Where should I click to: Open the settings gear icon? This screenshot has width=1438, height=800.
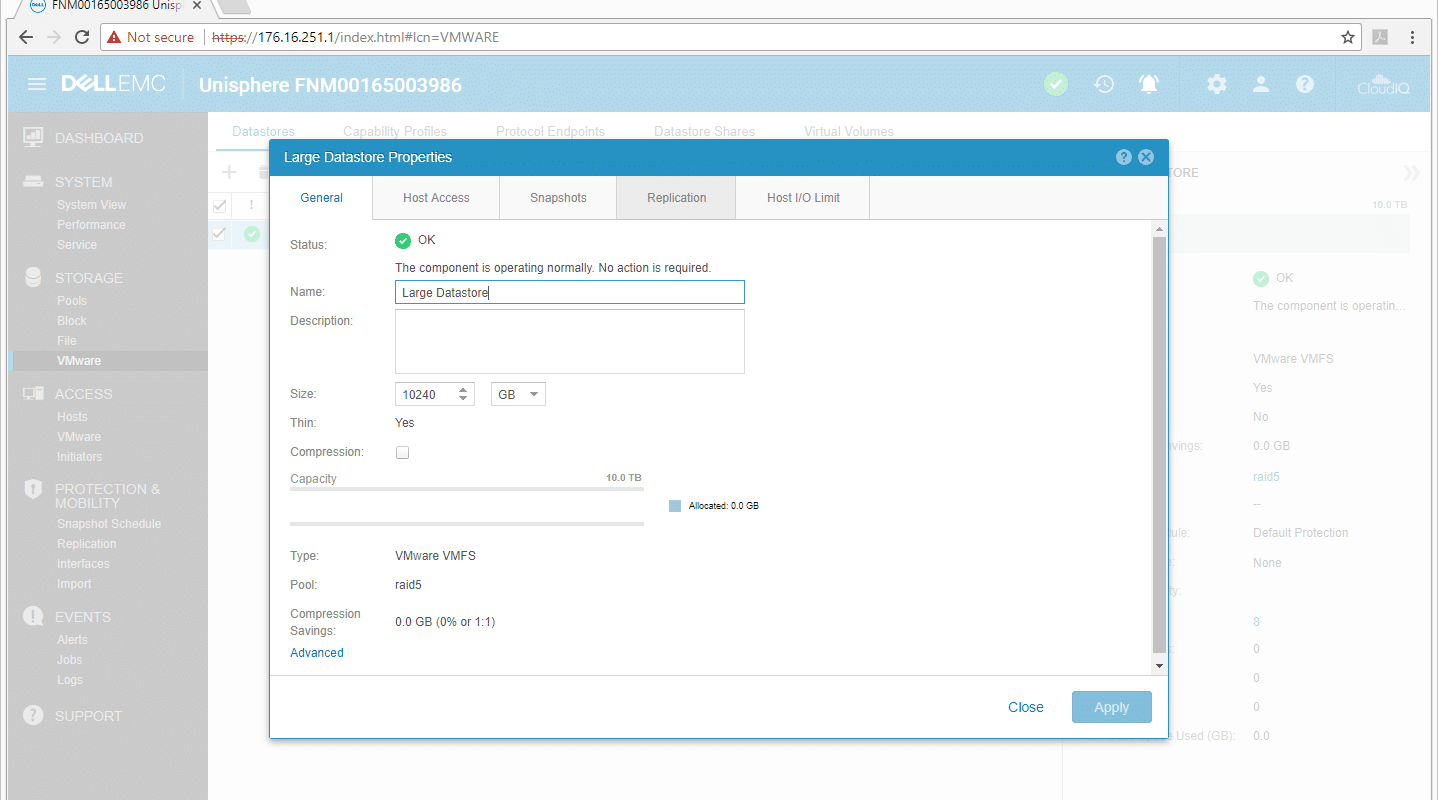pos(1216,84)
